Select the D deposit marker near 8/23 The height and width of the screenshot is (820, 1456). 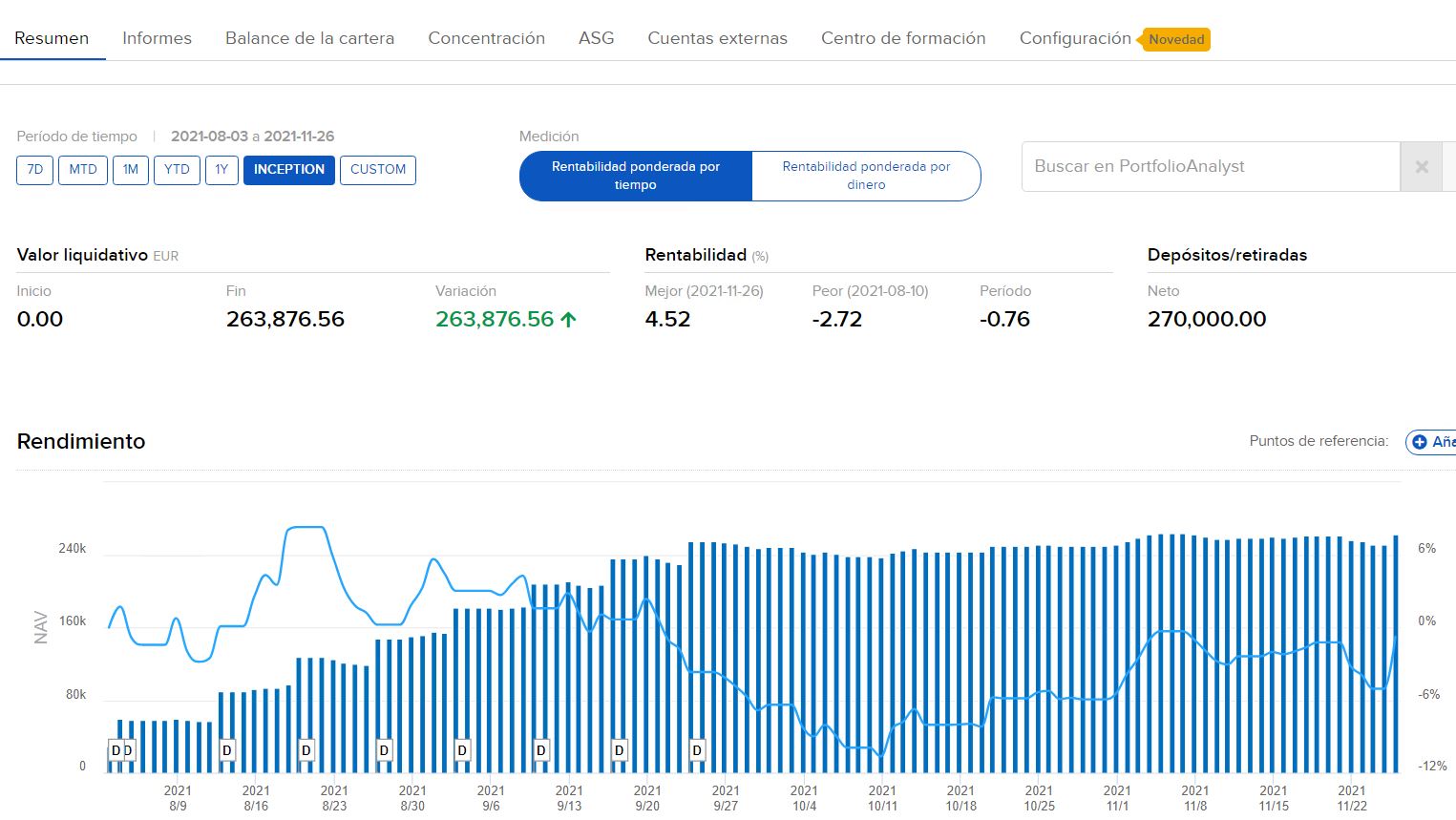coord(306,750)
